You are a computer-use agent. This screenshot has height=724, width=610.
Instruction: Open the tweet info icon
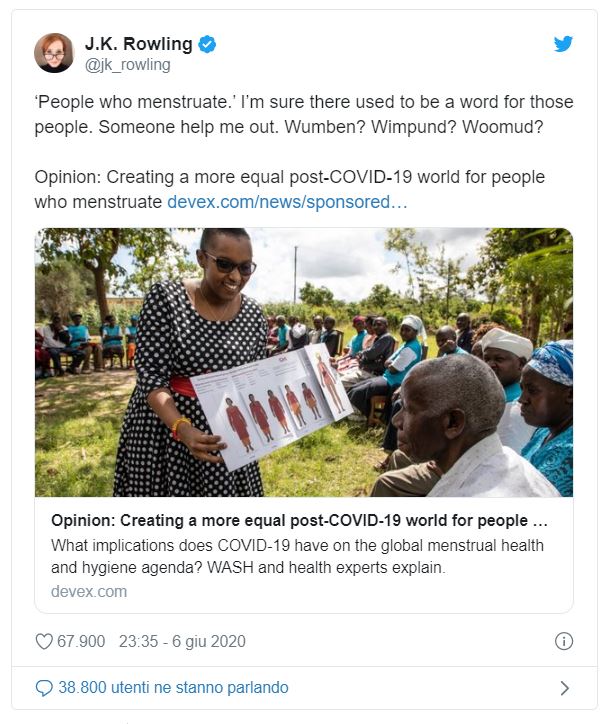pyautogui.click(x=564, y=641)
